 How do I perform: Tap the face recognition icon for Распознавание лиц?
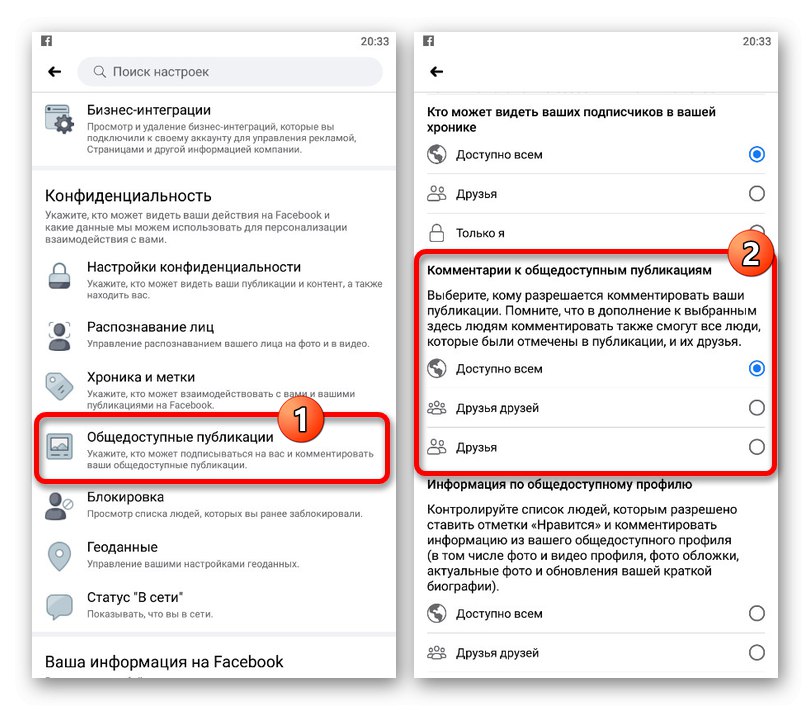point(59,336)
